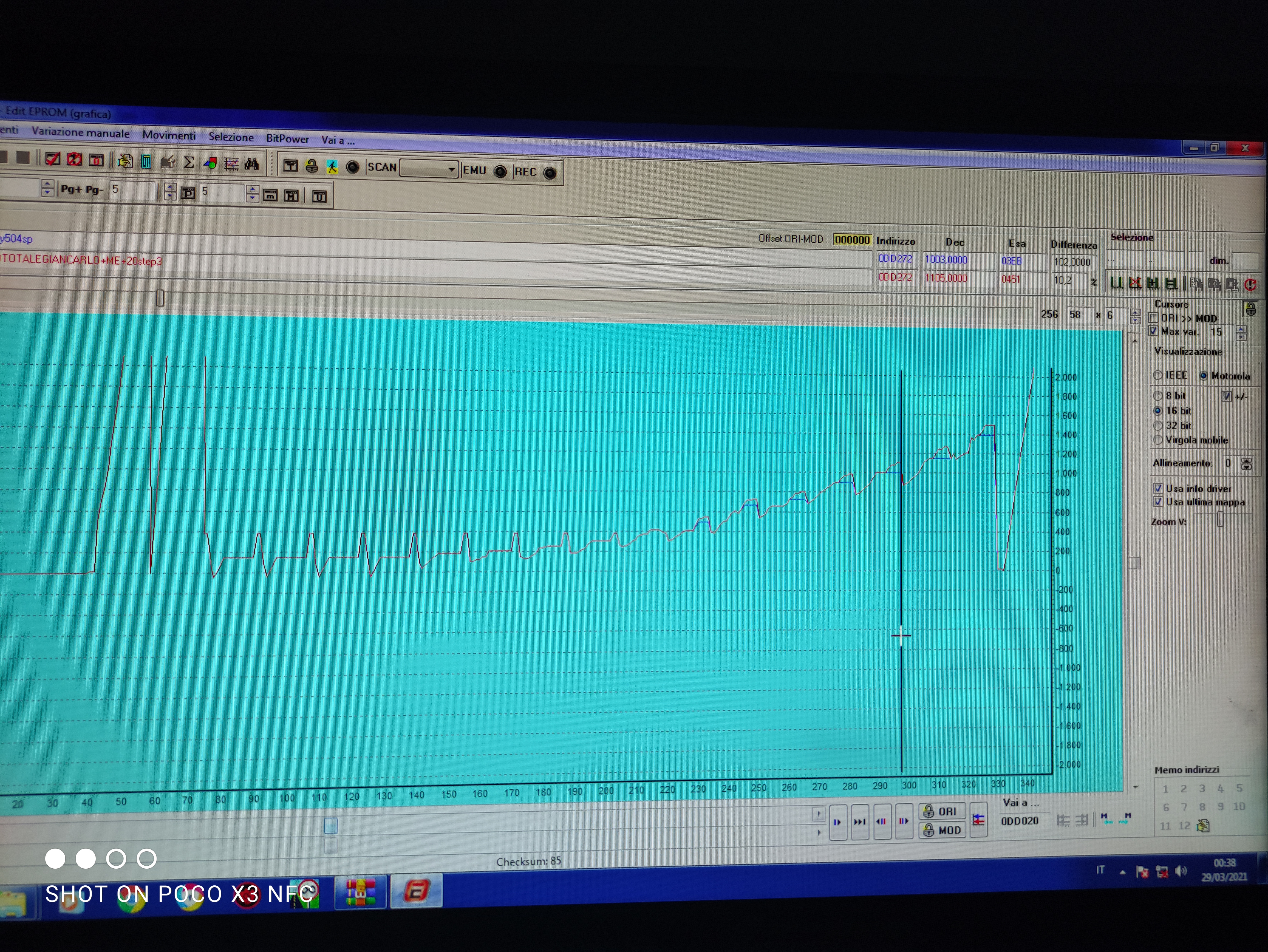Click the T window icon before padlock
Image resolution: width=1268 pixels, height=952 pixels.
(x=291, y=166)
